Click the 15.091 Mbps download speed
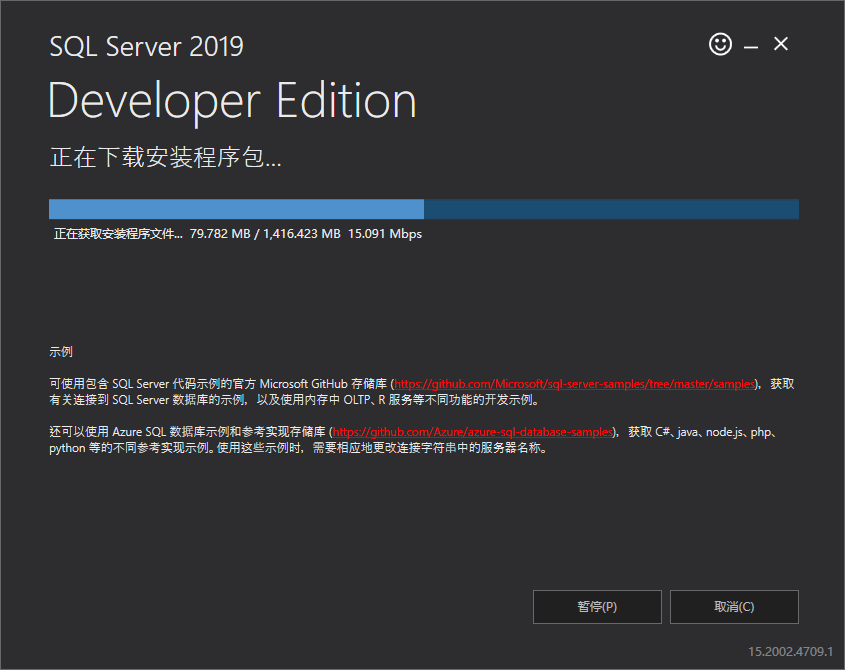This screenshot has width=845, height=670. click(x=385, y=234)
